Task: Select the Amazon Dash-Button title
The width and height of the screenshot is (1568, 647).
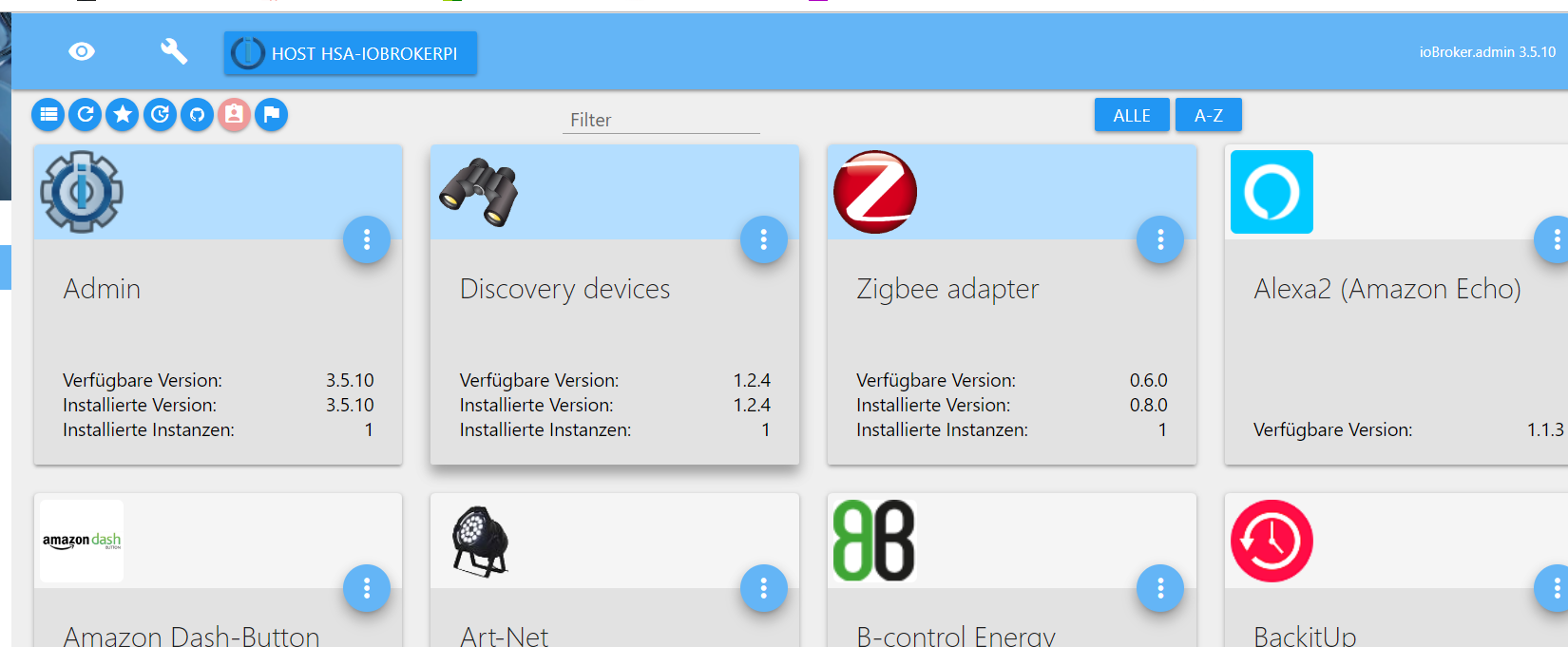Action: tap(191, 636)
